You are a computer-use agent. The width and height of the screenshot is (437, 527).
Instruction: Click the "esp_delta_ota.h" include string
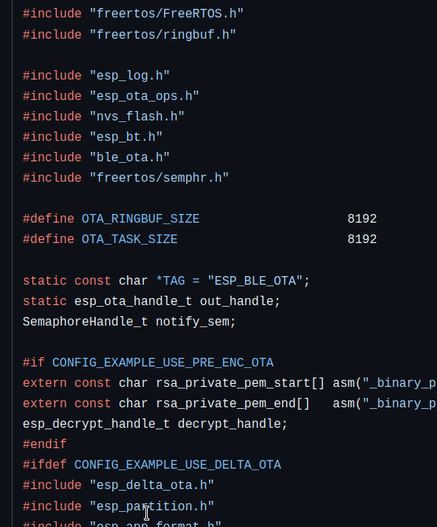(x=152, y=485)
